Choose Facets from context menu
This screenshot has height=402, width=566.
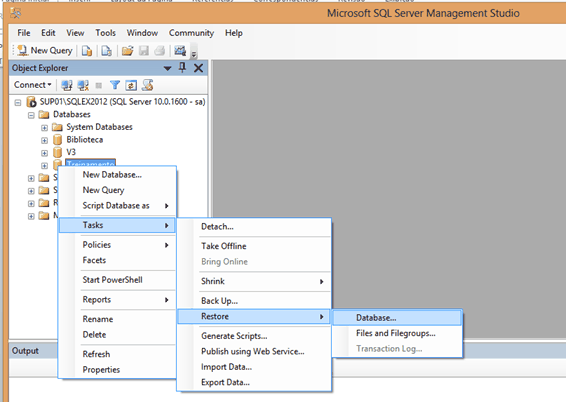point(118,260)
